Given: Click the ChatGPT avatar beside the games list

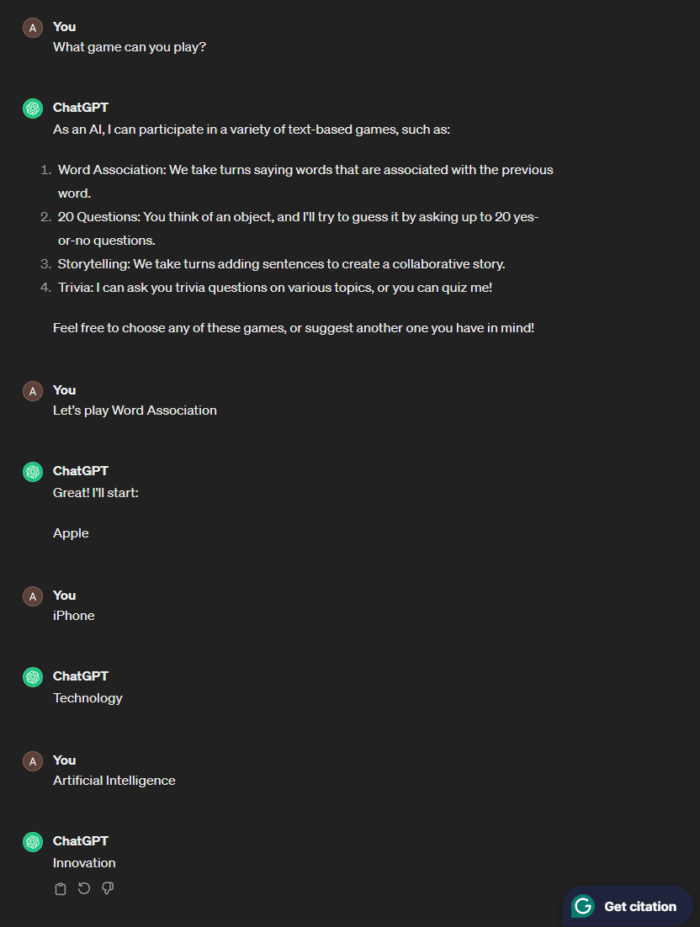Looking at the screenshot, I should [x=33, y=107].
